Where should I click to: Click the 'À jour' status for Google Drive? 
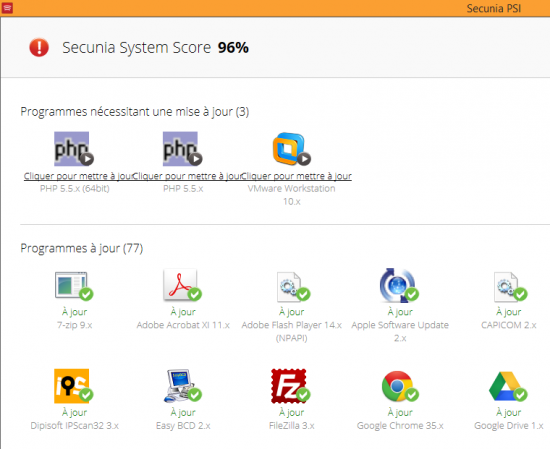point(509,412)
